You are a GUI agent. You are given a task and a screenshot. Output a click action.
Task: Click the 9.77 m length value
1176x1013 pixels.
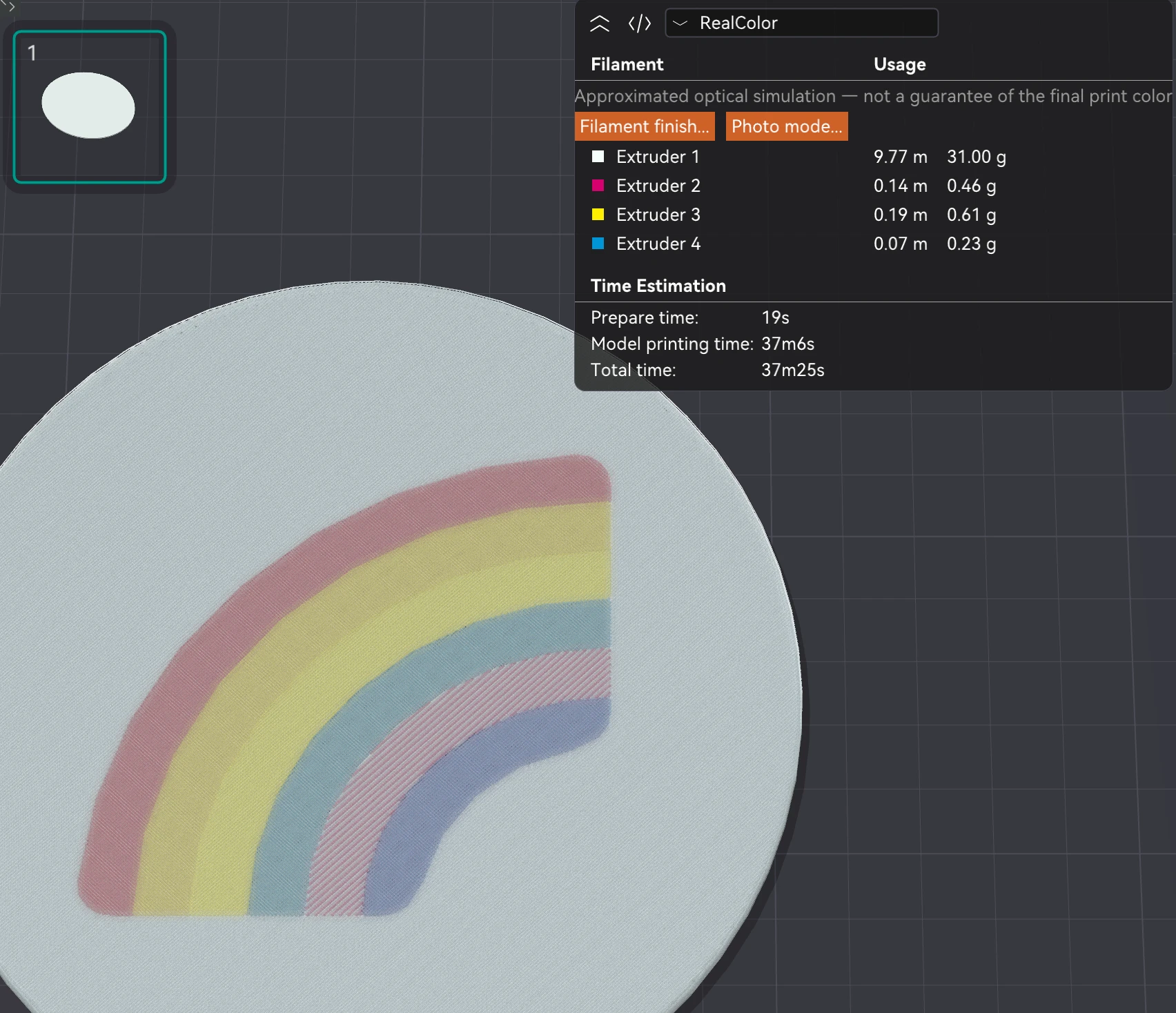901,157
